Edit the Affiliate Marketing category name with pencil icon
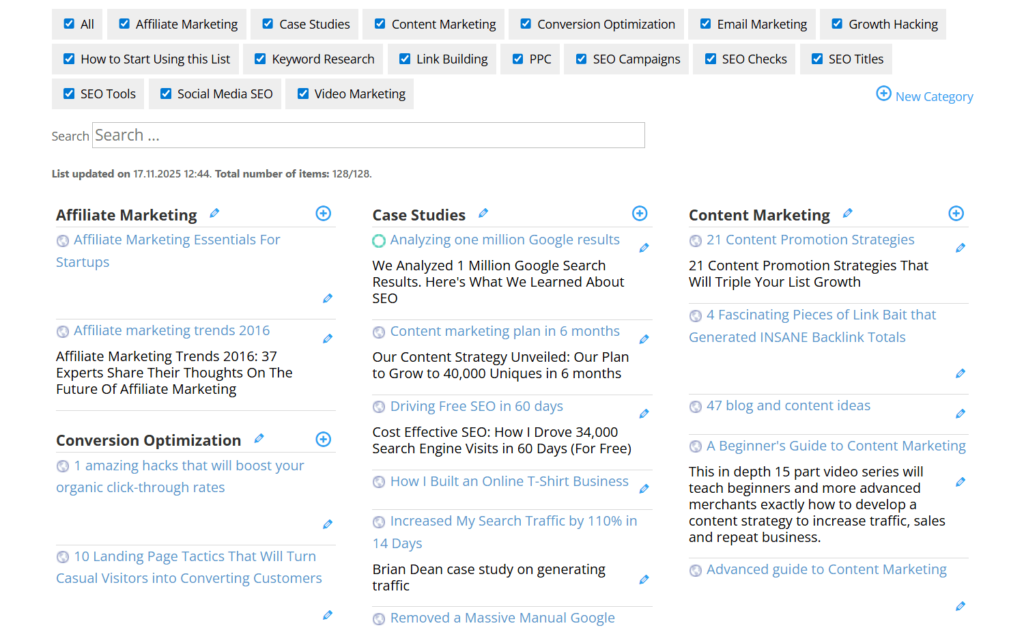 point(213,213)
